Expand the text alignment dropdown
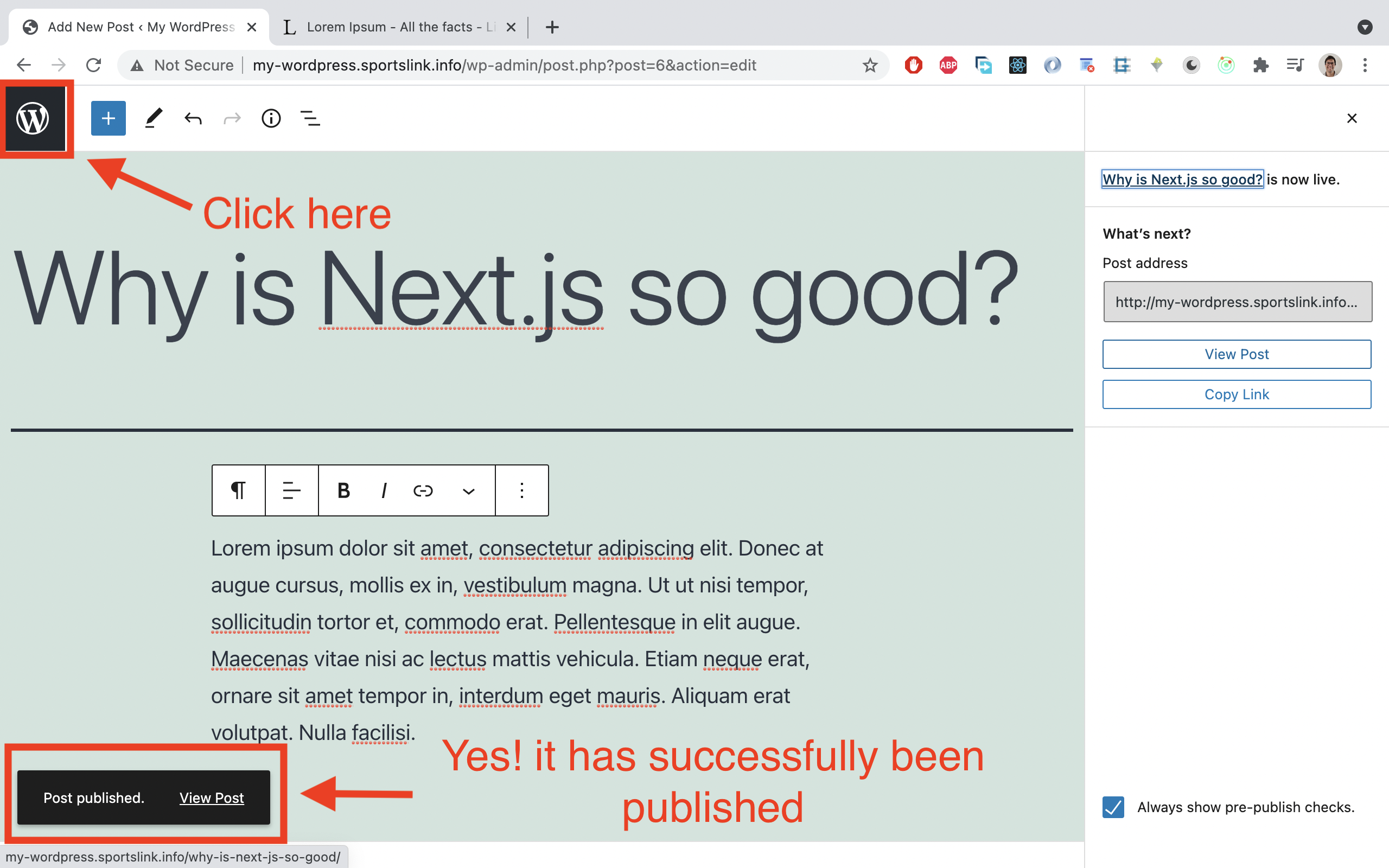This screenshot has width=1389, height=868. pos(291,490)
